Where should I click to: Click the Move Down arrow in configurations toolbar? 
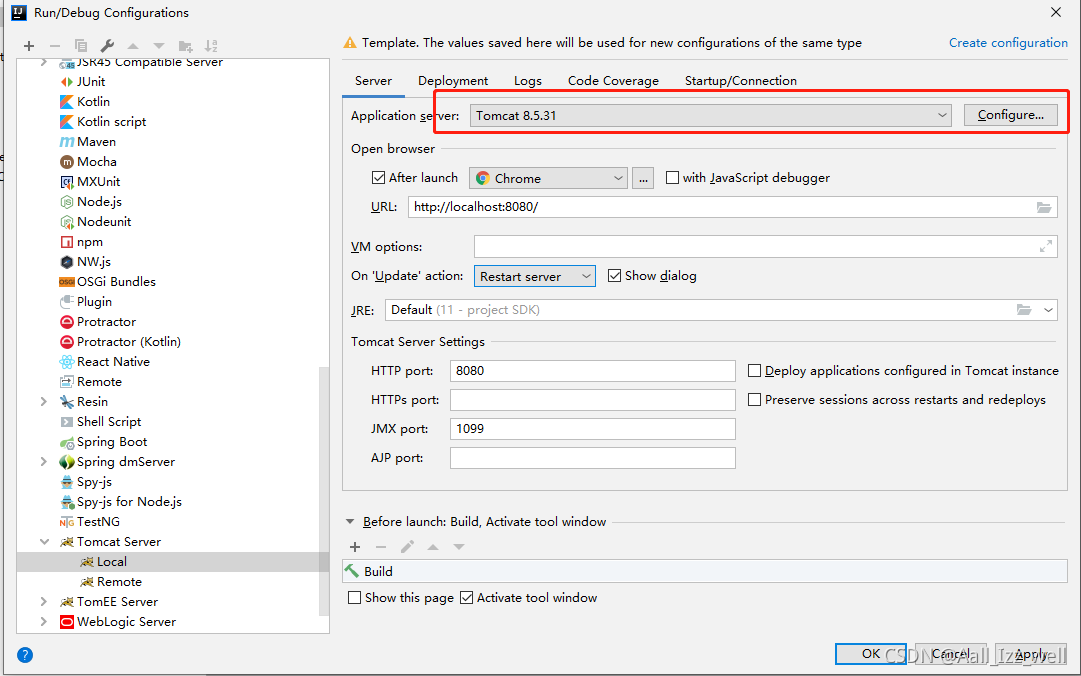[159, 46]
